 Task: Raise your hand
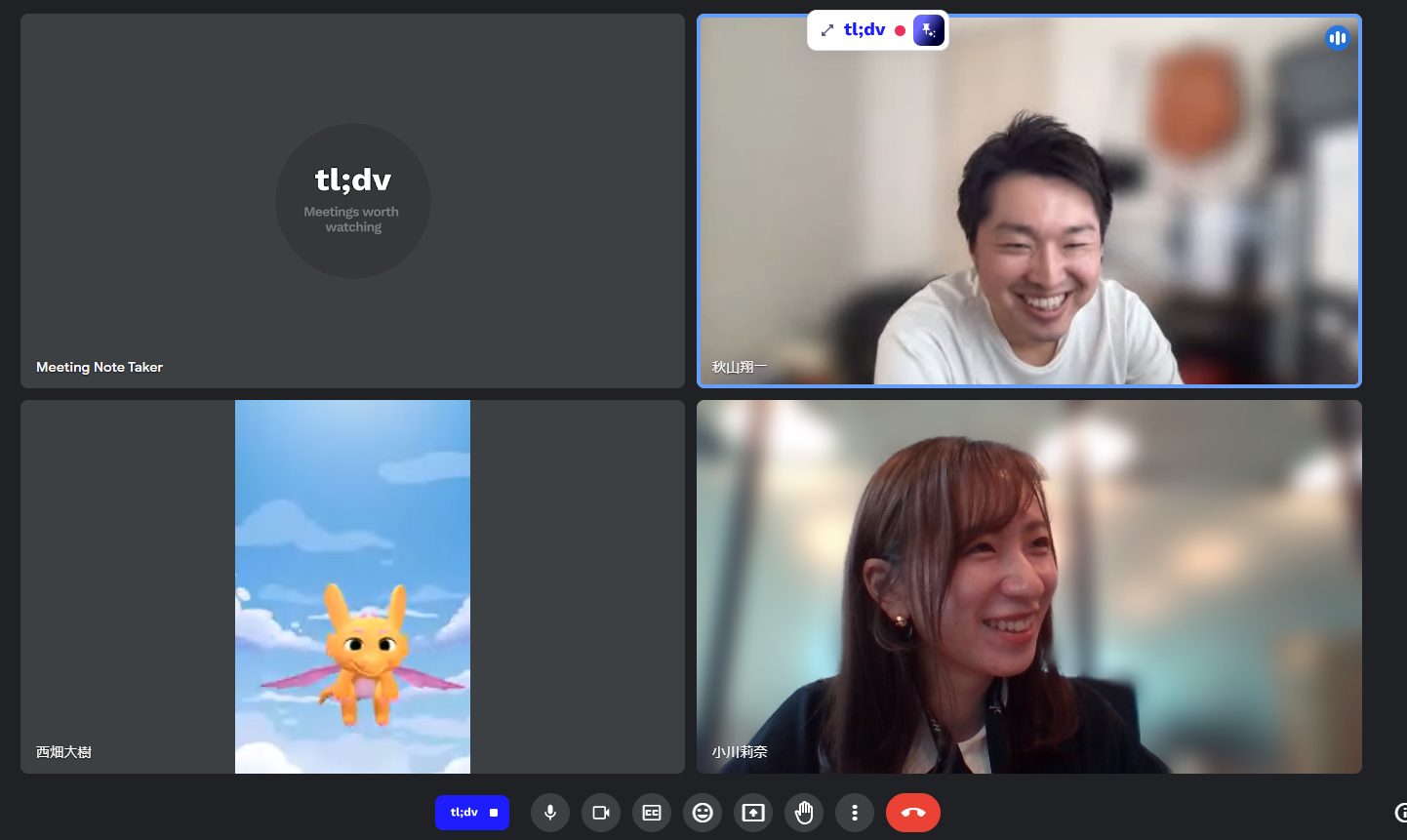click(x=804, y=813)
